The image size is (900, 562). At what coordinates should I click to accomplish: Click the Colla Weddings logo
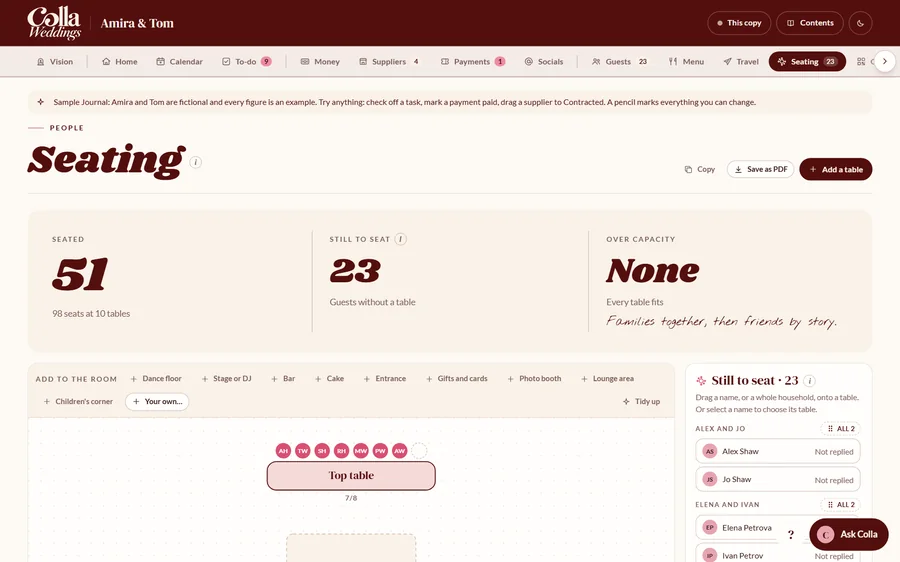(55, 23)
